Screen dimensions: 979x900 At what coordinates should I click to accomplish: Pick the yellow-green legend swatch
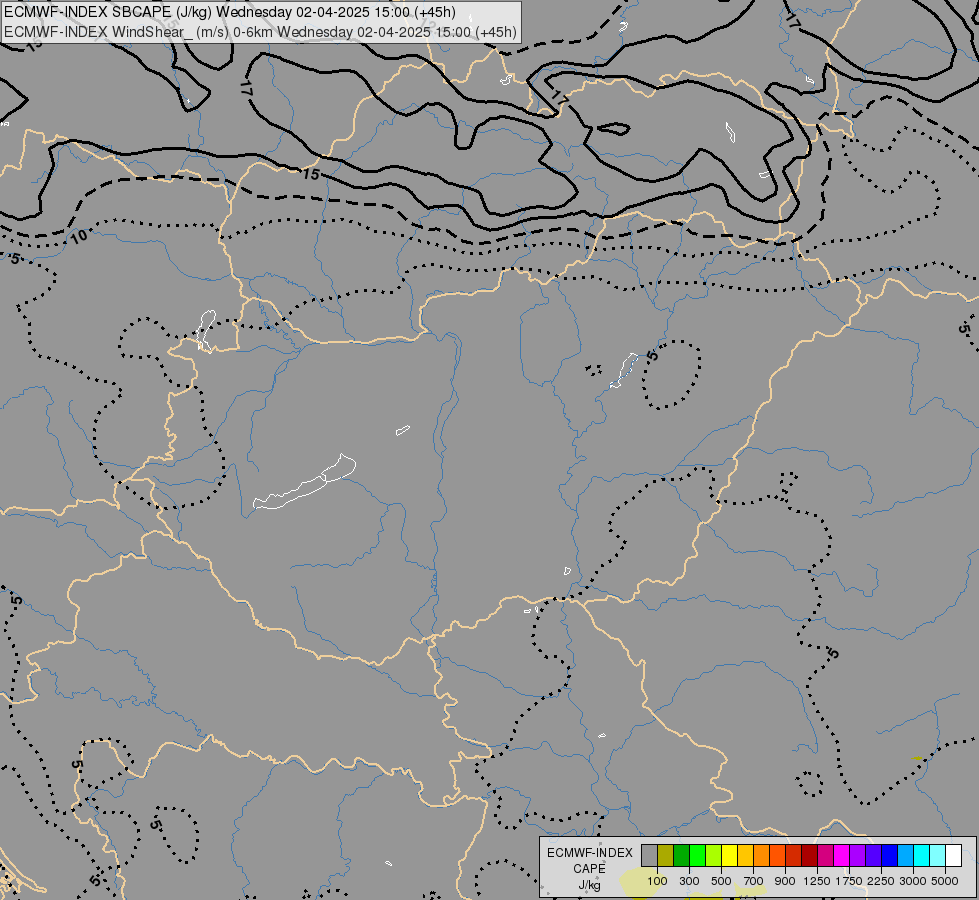pyautogui.click(x=714, y=856)
